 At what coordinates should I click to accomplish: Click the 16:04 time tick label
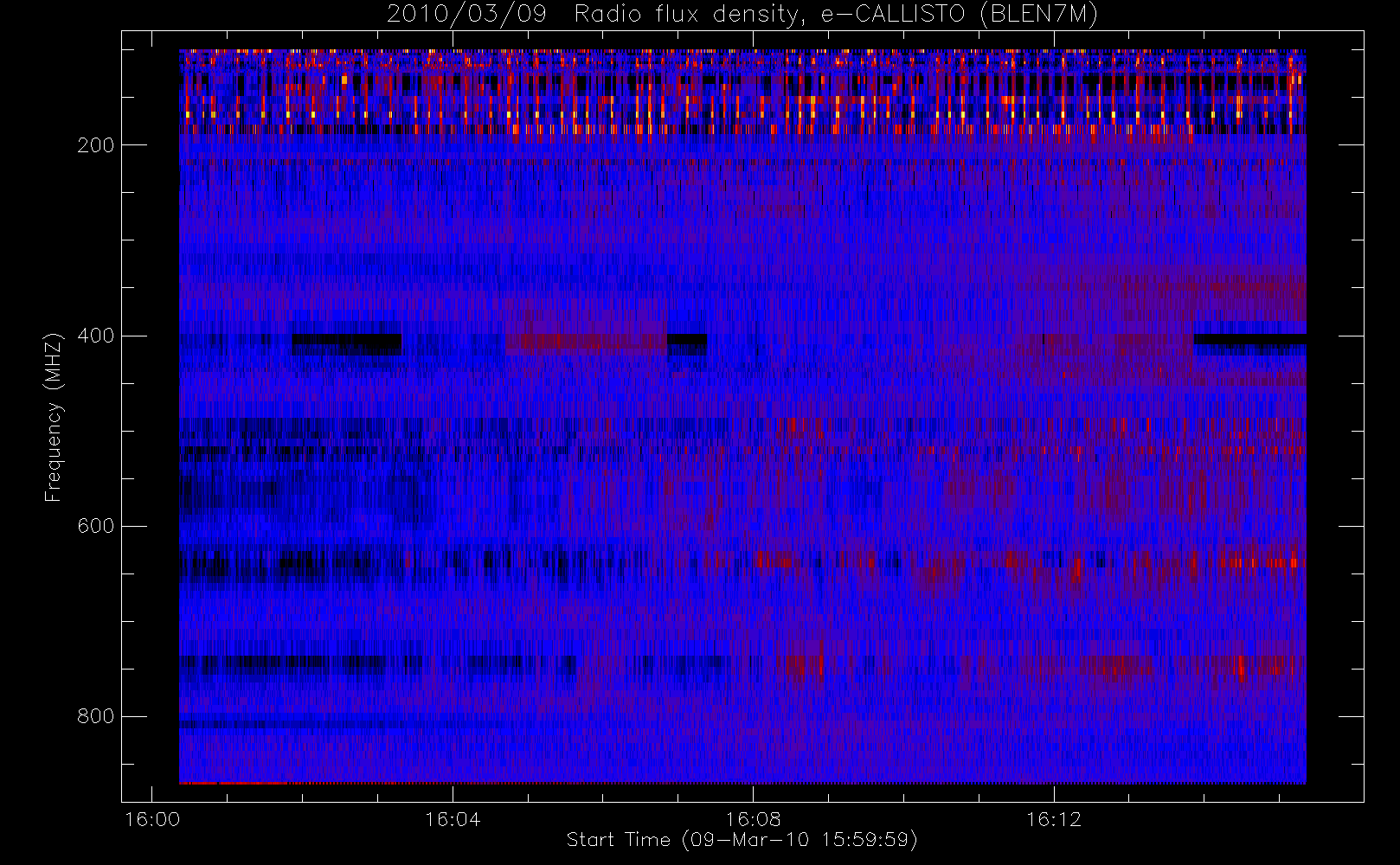(453, 818)
